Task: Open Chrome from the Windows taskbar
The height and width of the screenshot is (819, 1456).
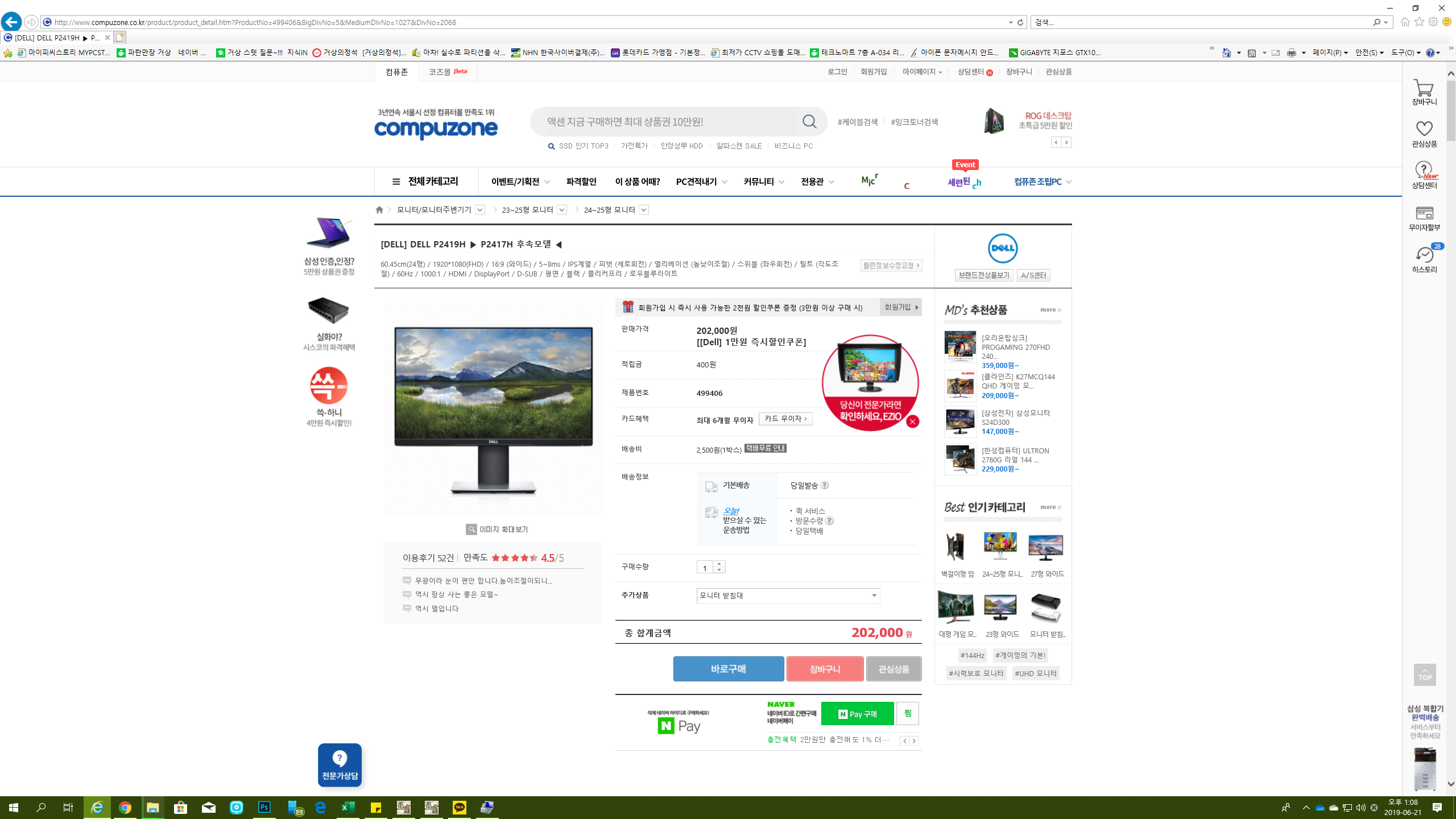Action: click(125, 807)
